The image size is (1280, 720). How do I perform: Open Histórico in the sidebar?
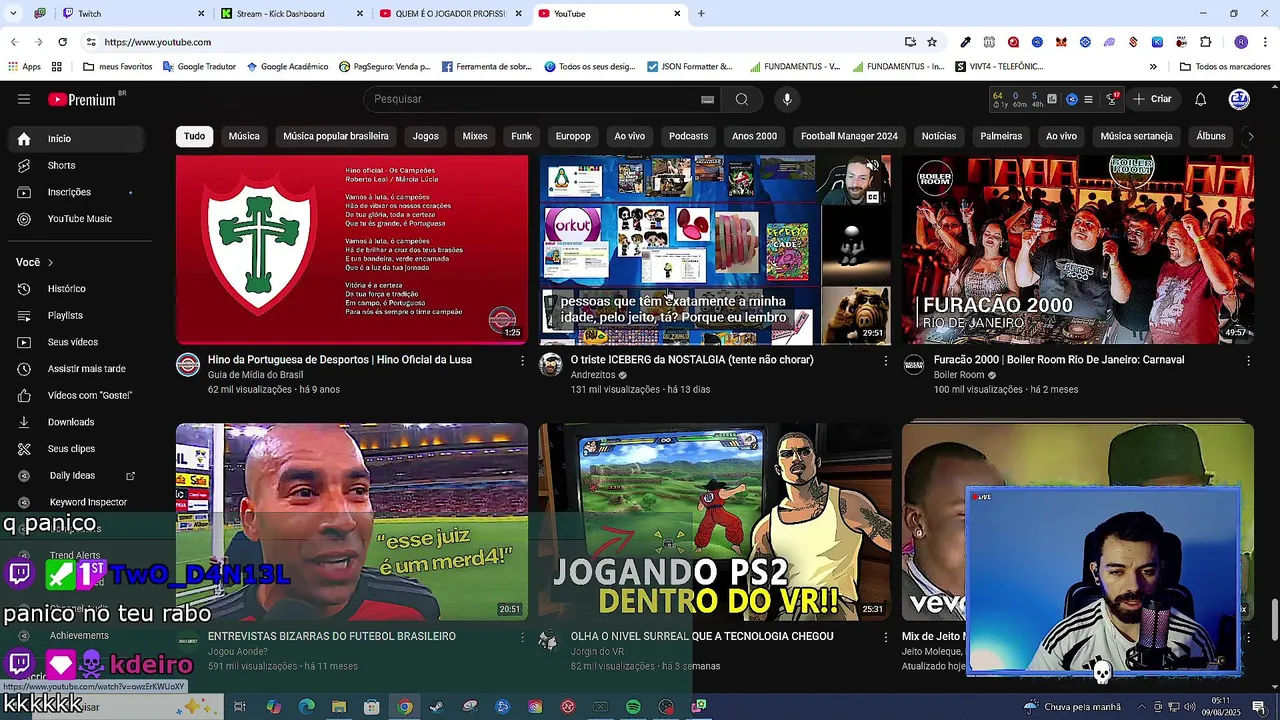pos(78,289)
